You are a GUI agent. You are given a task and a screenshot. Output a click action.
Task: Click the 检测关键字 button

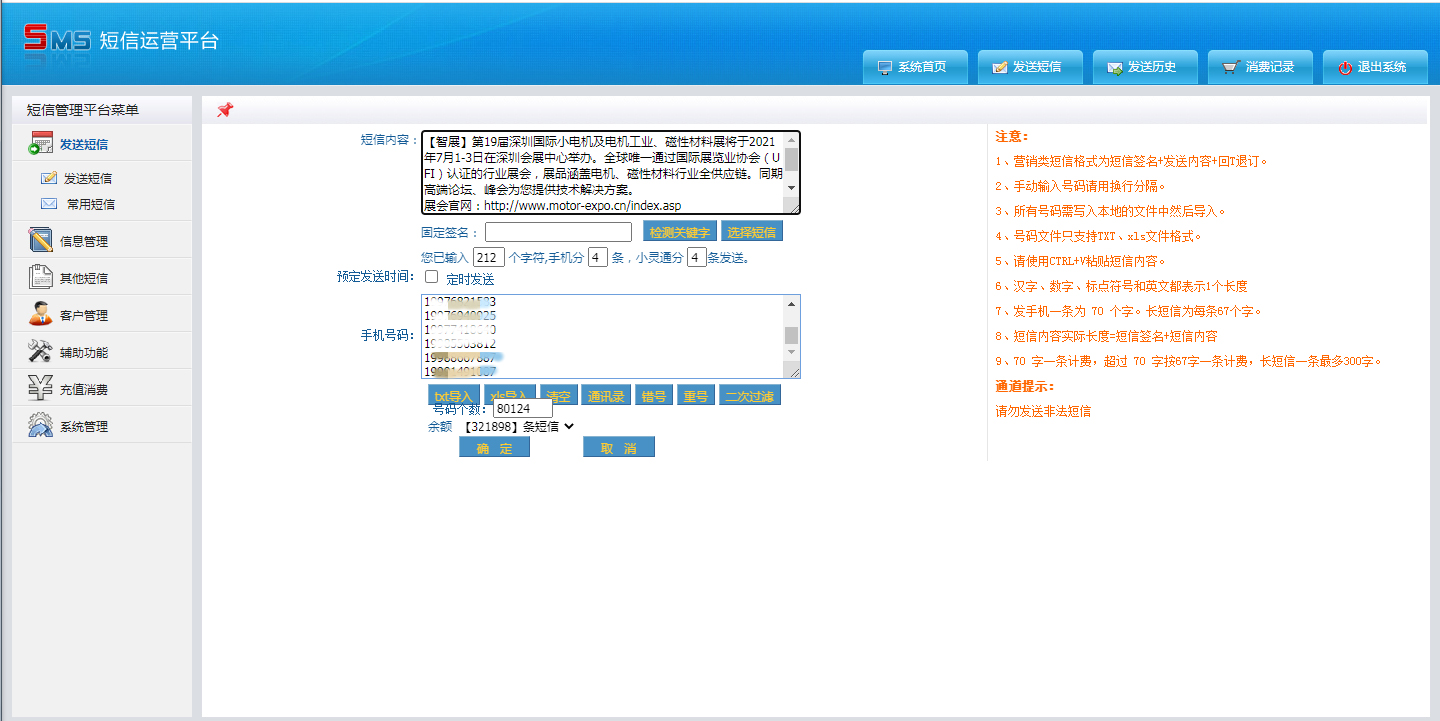(x=679, y=232)
